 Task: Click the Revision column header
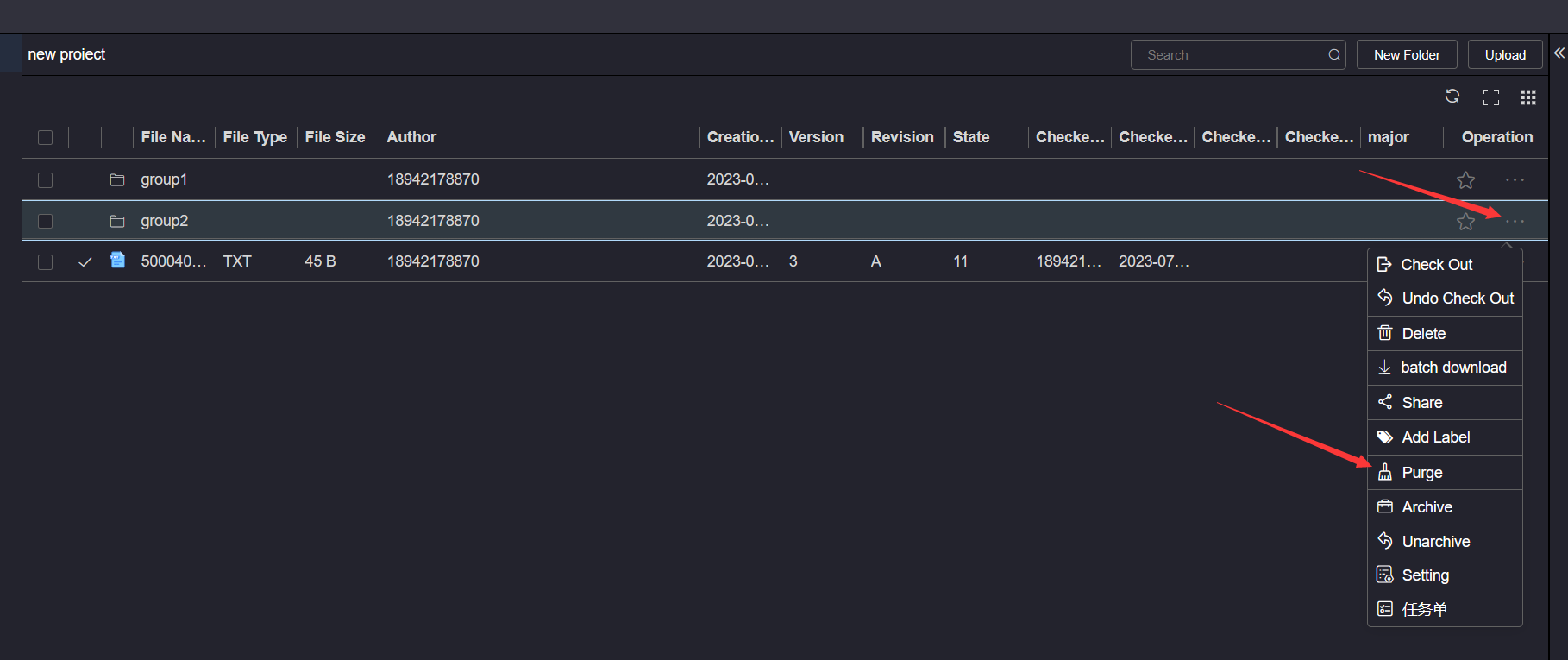click(902, 137)
